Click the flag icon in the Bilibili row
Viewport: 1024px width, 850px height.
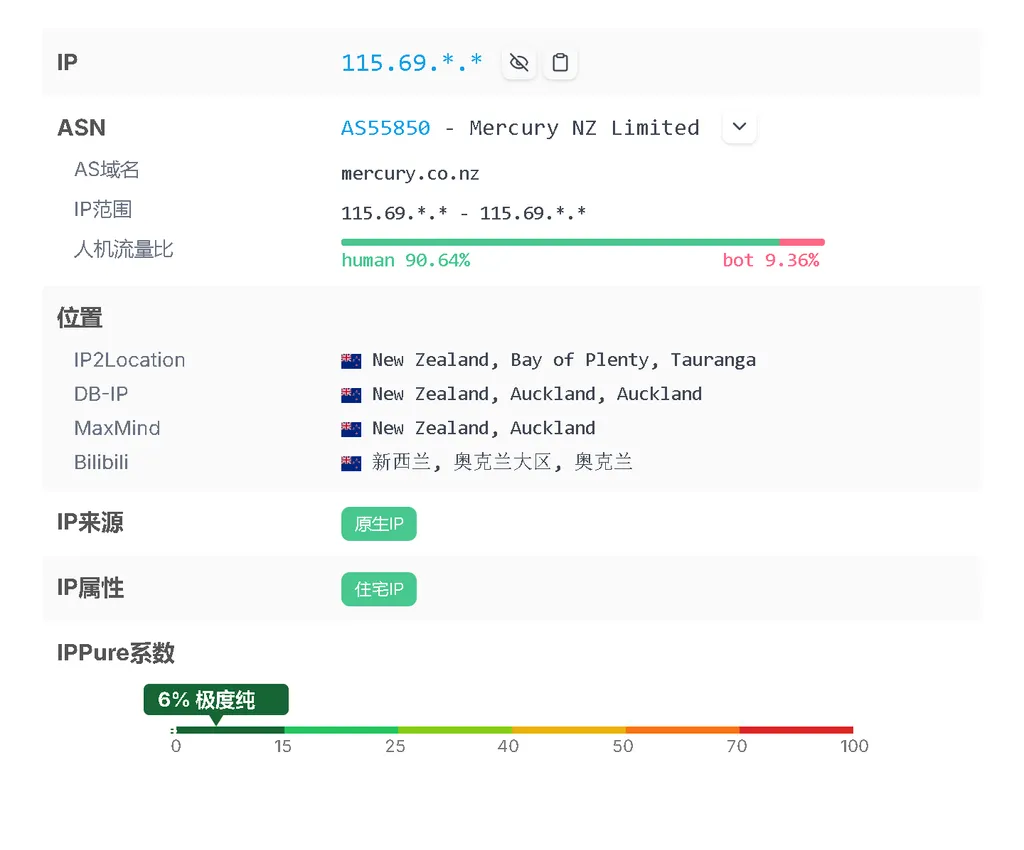point(351,462)
